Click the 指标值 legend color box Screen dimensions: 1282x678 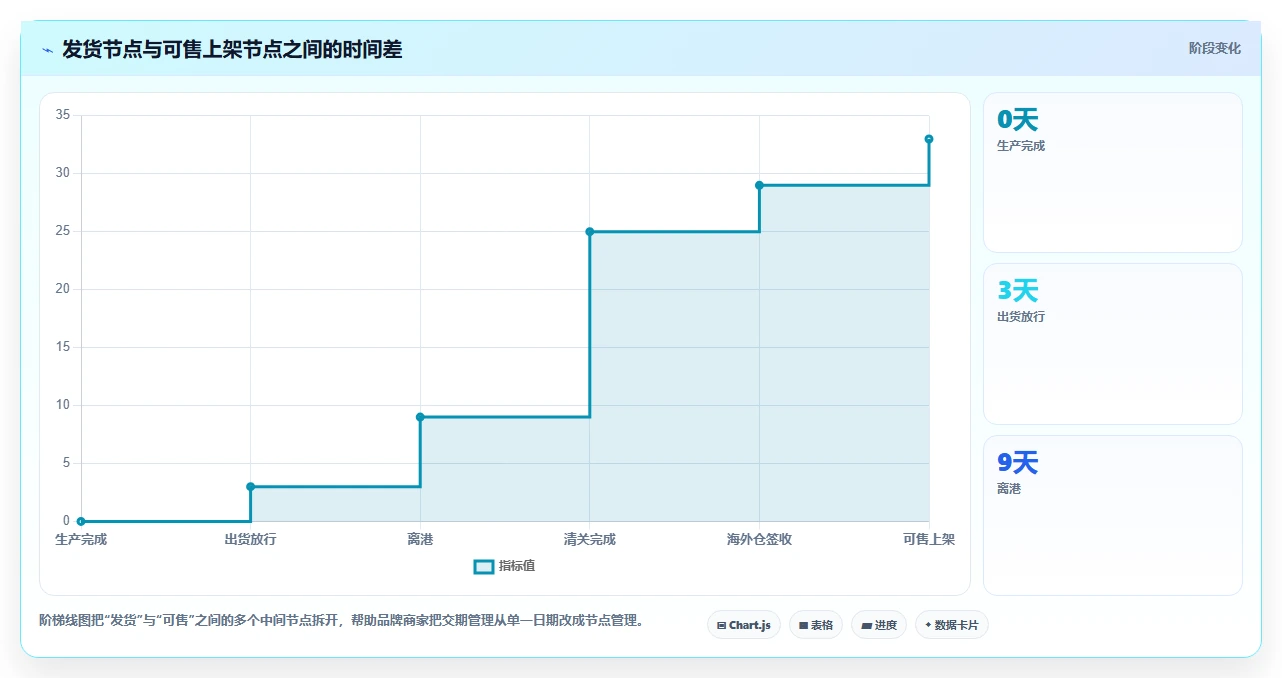pos(484,567)
